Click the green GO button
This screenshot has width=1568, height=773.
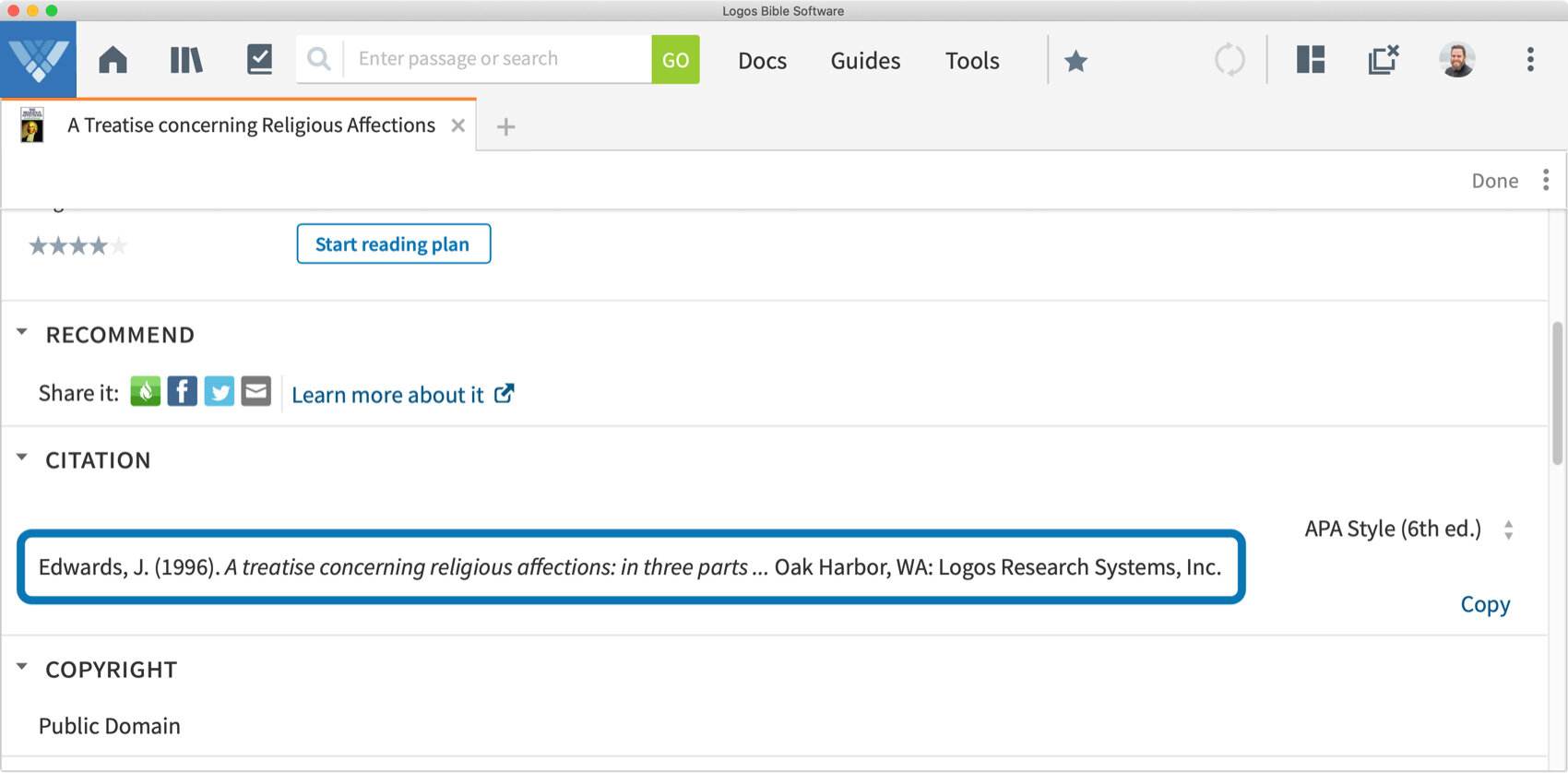point(675,59)
